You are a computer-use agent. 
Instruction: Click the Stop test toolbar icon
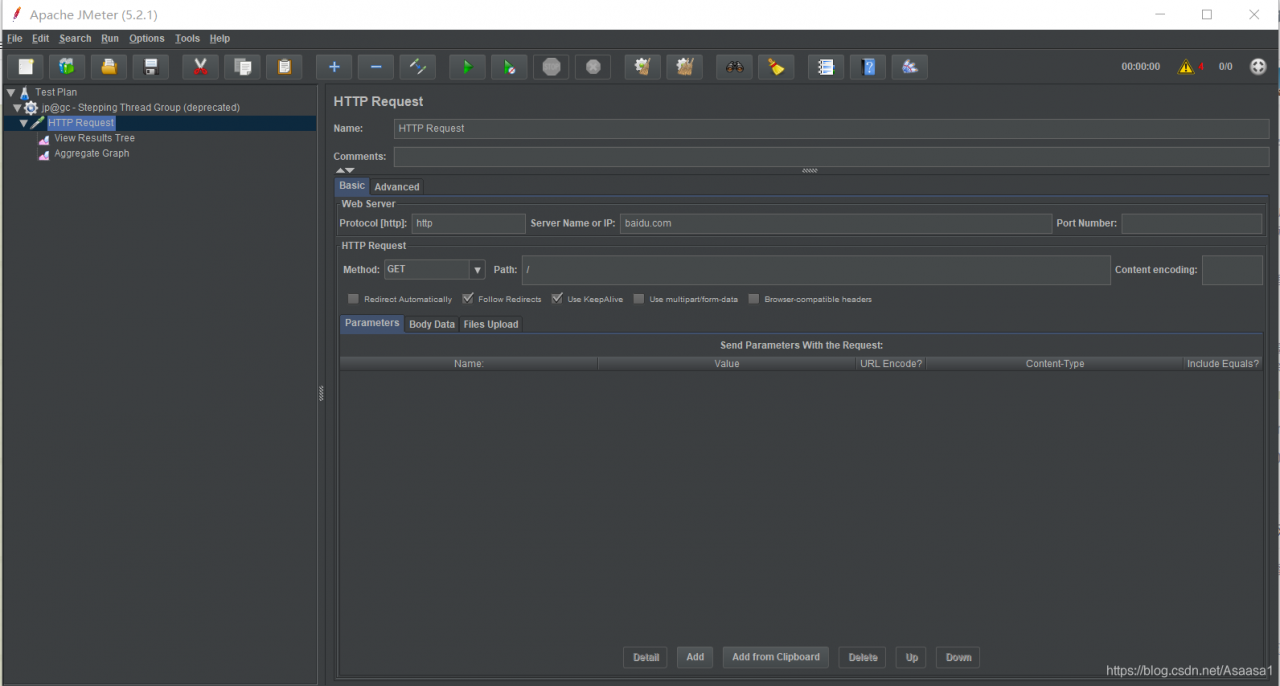click(551, 67)
